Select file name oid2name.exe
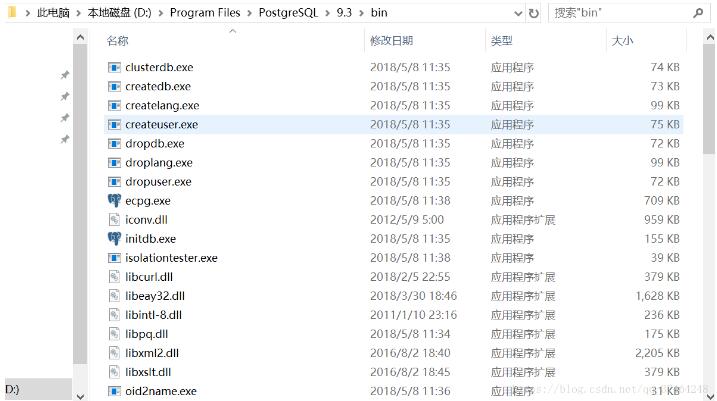This screenshot has width=717, height=401. [161, 391]
